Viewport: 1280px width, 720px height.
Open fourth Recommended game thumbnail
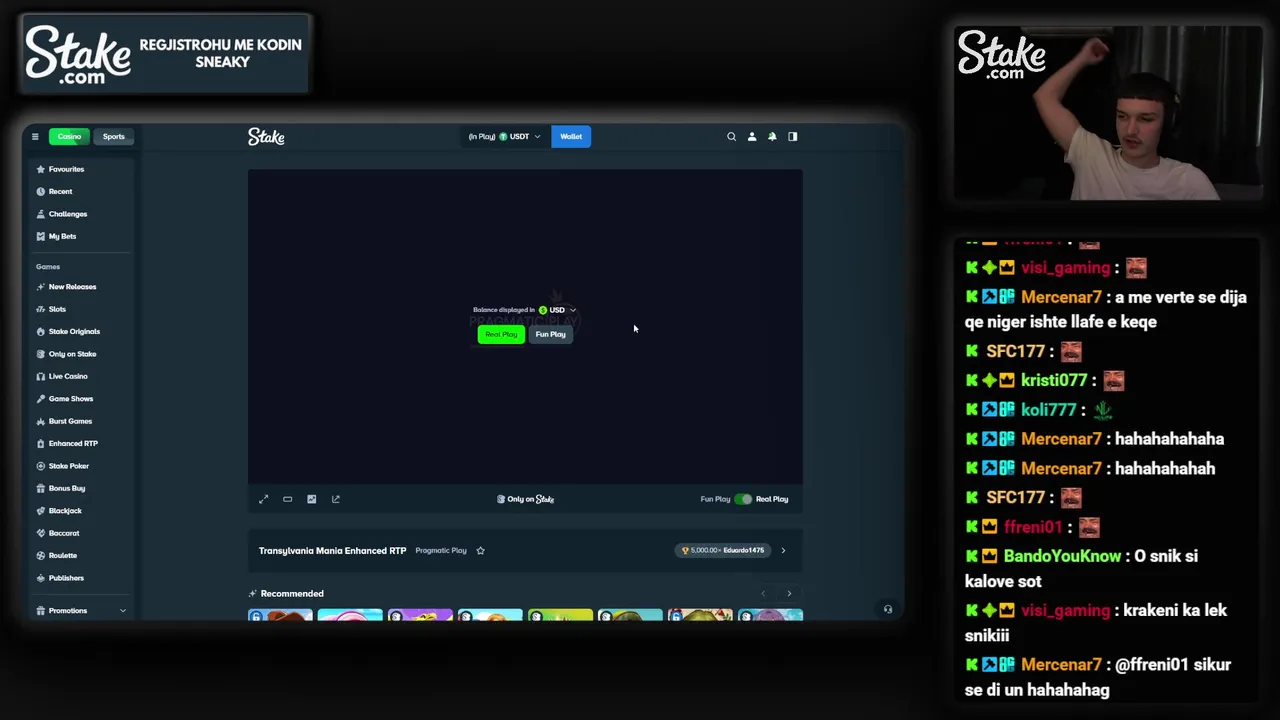490,615
